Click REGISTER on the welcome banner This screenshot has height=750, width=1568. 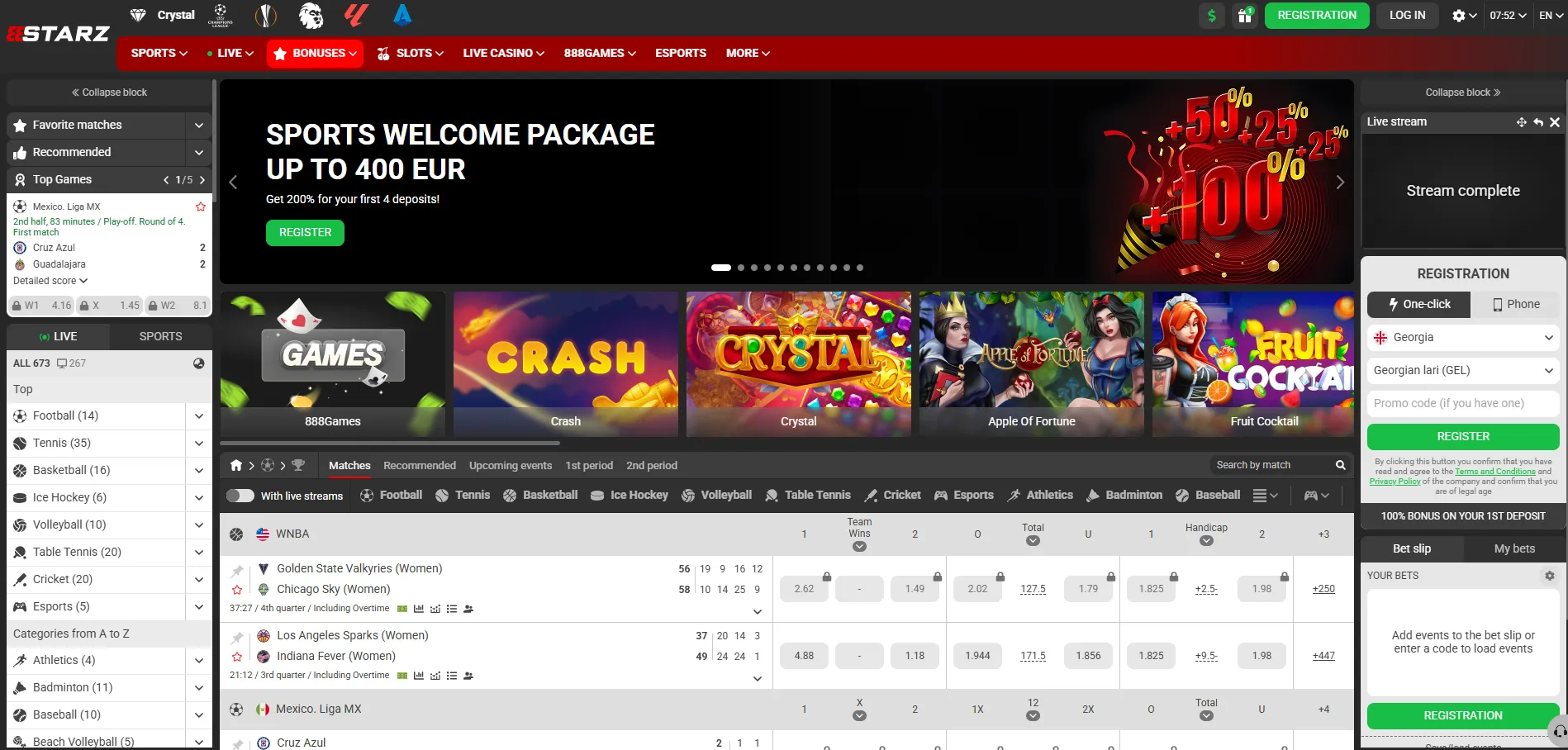point(305,233)
